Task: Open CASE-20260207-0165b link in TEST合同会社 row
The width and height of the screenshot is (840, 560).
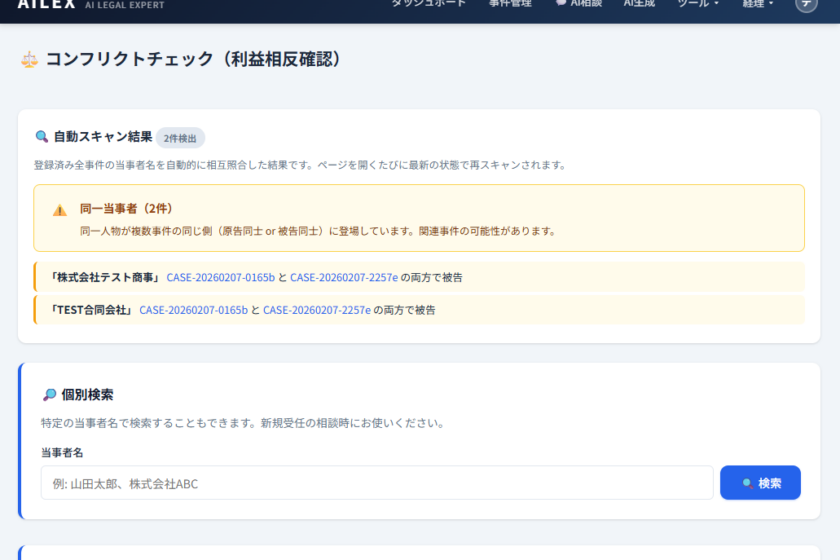Action: tap(194, 310)
